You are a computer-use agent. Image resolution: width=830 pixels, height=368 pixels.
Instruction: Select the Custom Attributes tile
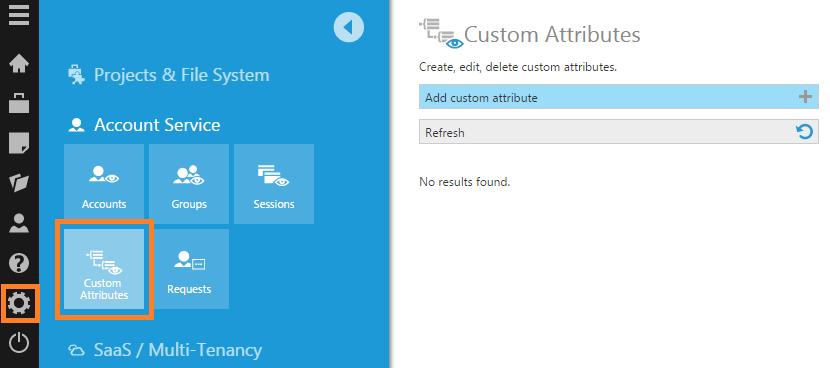[104, 269]
